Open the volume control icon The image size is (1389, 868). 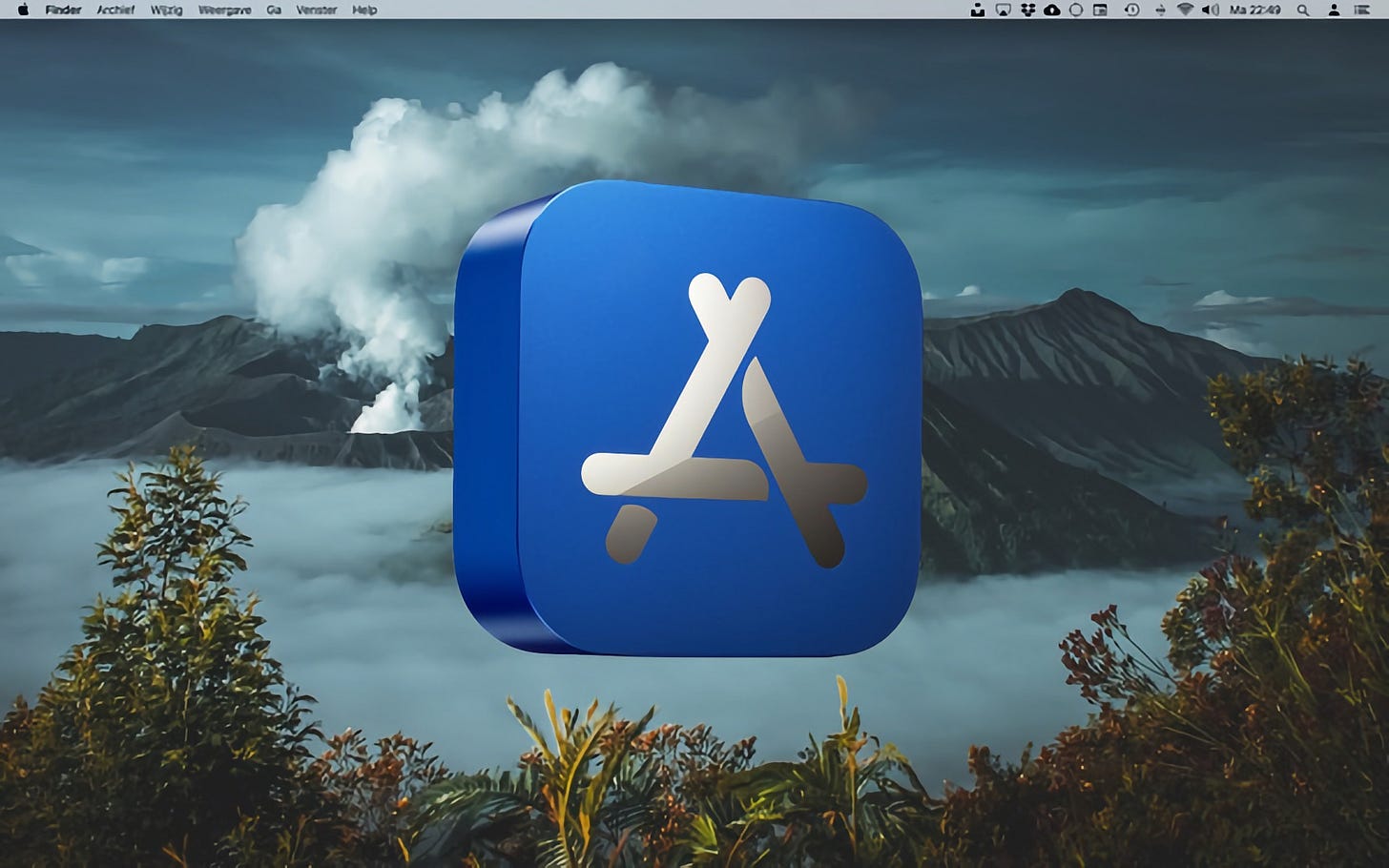point(1211,10)
